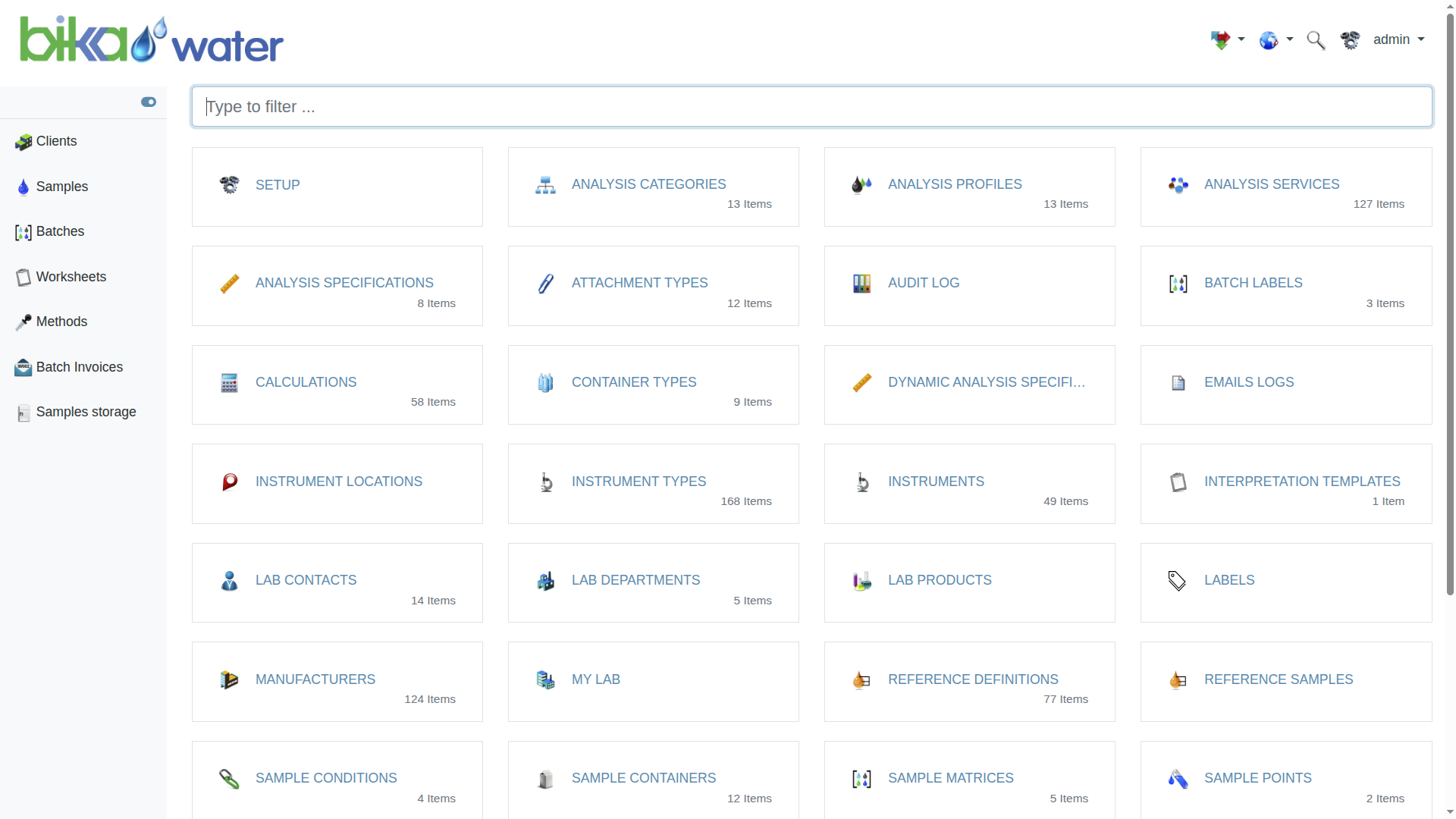1456x819 pixels.
Task: Open Samples in the sidebar
Action: pyautogui.click(x=61, y=187)
